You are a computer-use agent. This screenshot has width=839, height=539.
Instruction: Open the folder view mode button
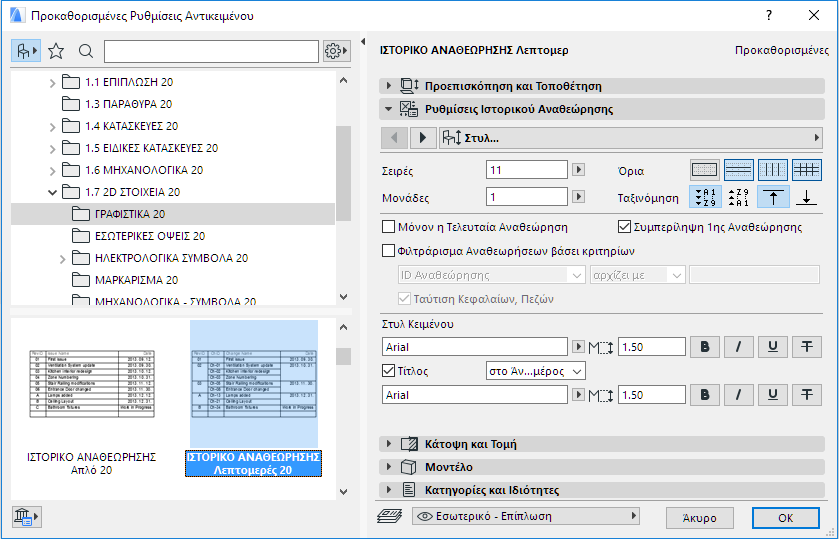pos(26,51)
